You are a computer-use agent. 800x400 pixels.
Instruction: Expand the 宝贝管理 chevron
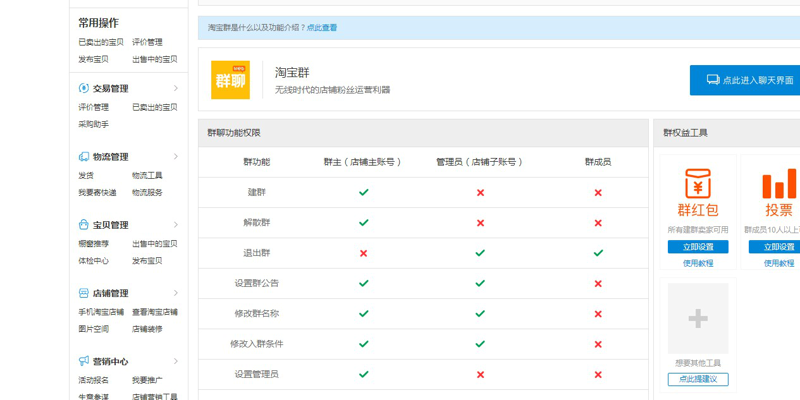pyautogui.click(x=176, y=224)
